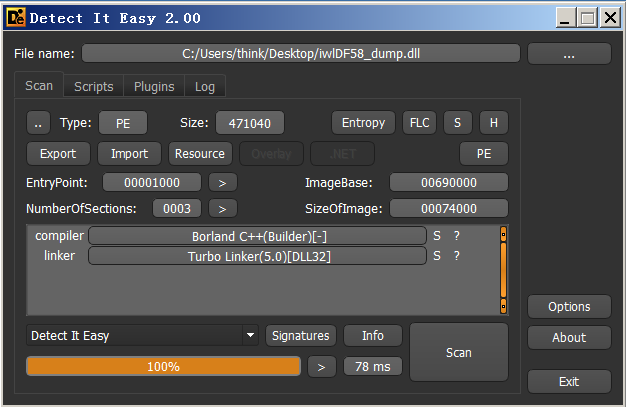Screen dimensions: 626x407
Task: Click the Detect It Easy title bar logo
Action: tap(16, 18)
